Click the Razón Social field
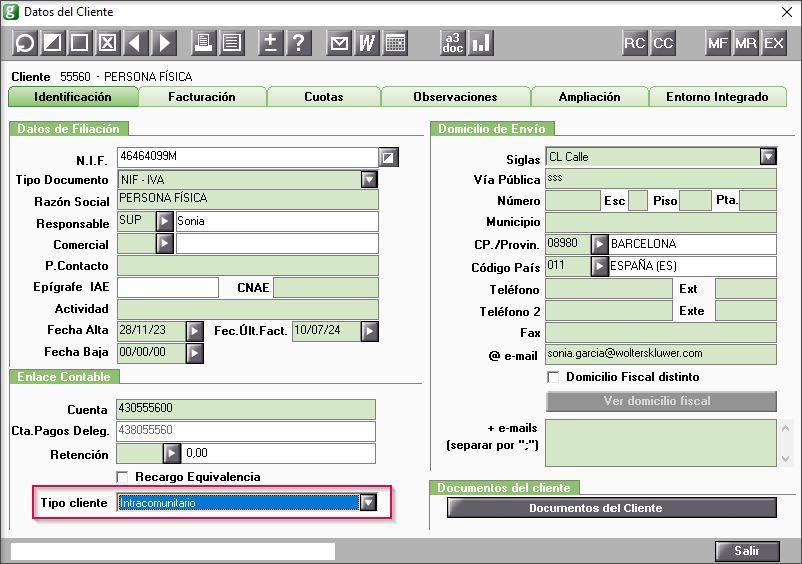Image resolution: width=802 pixels, height=564 pixels. tap(248, 199)
